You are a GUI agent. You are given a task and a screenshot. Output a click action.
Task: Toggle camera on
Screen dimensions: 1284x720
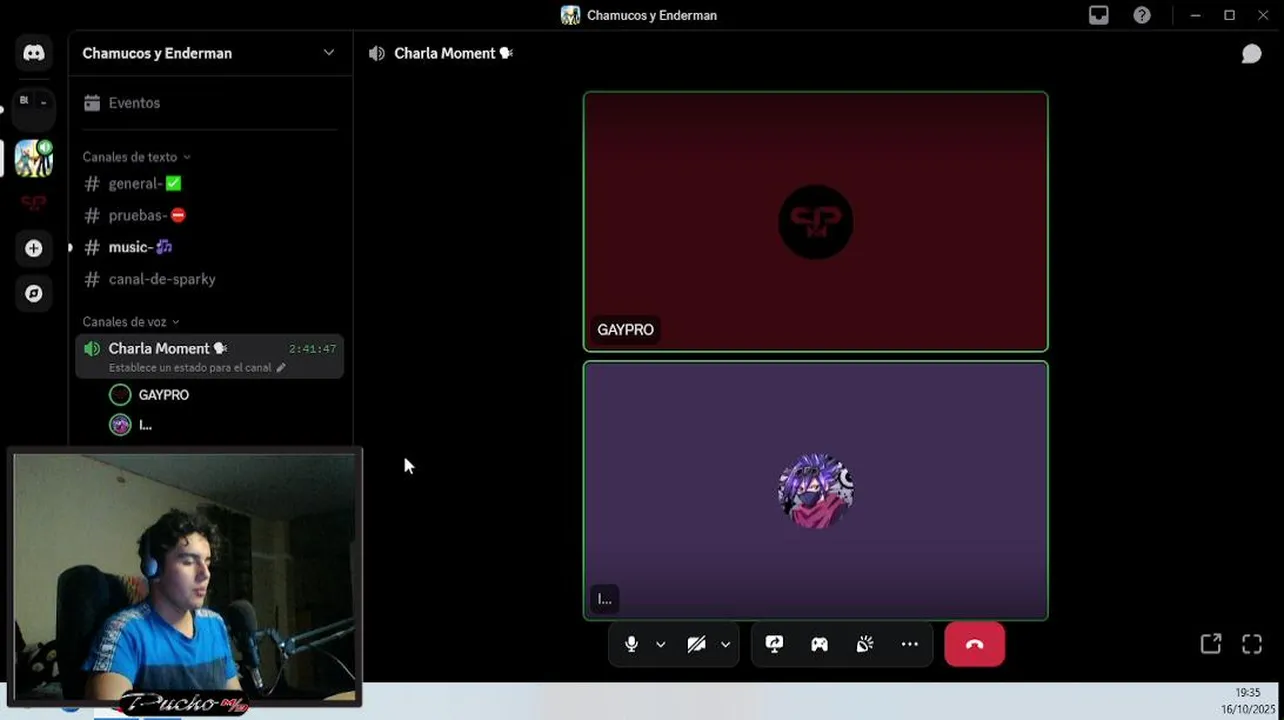pos(696,644)
